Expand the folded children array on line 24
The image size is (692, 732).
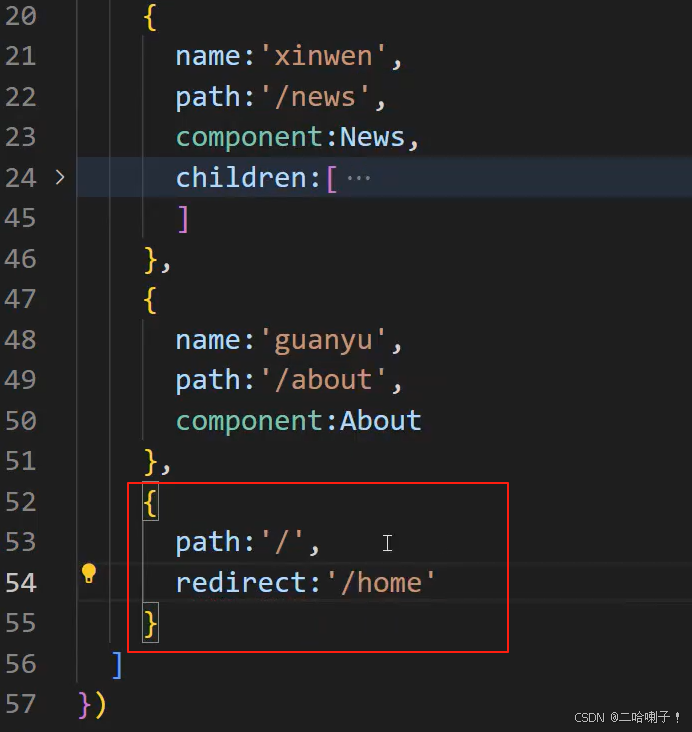point(60,177)
